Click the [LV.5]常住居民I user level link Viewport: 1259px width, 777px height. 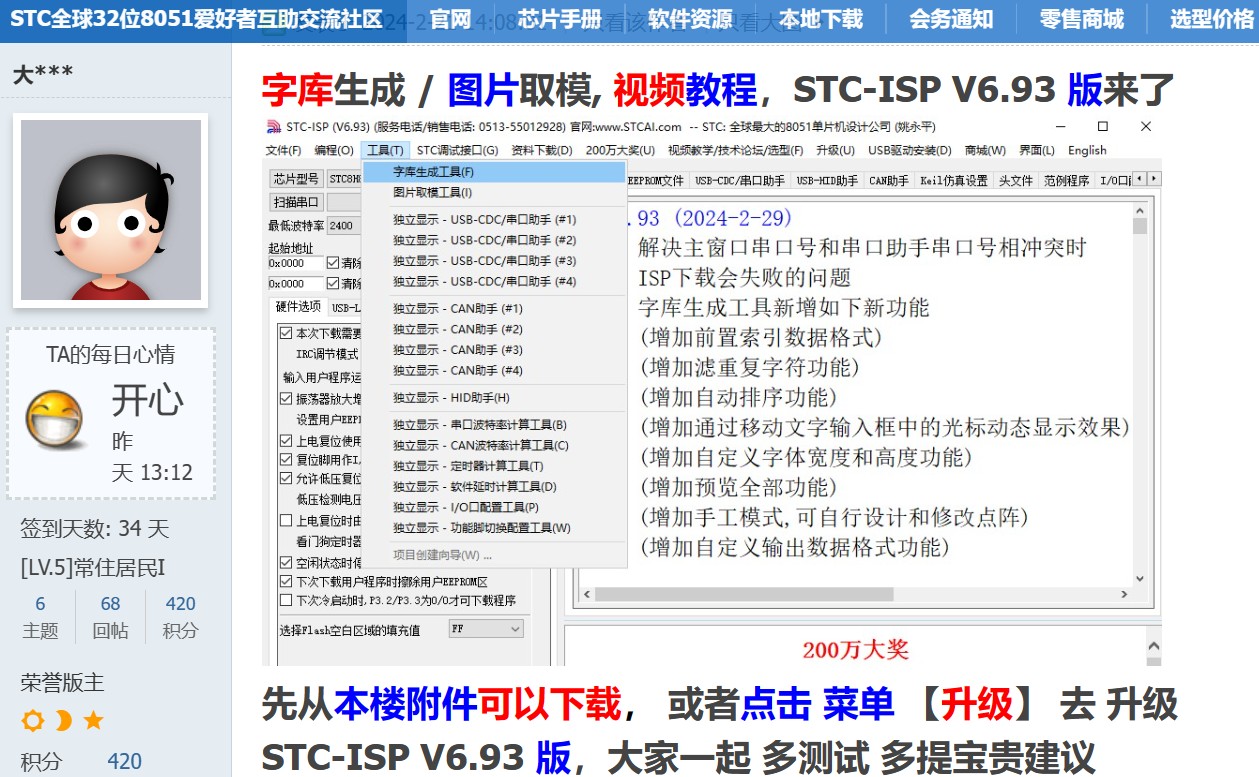(x=92, y=568)
